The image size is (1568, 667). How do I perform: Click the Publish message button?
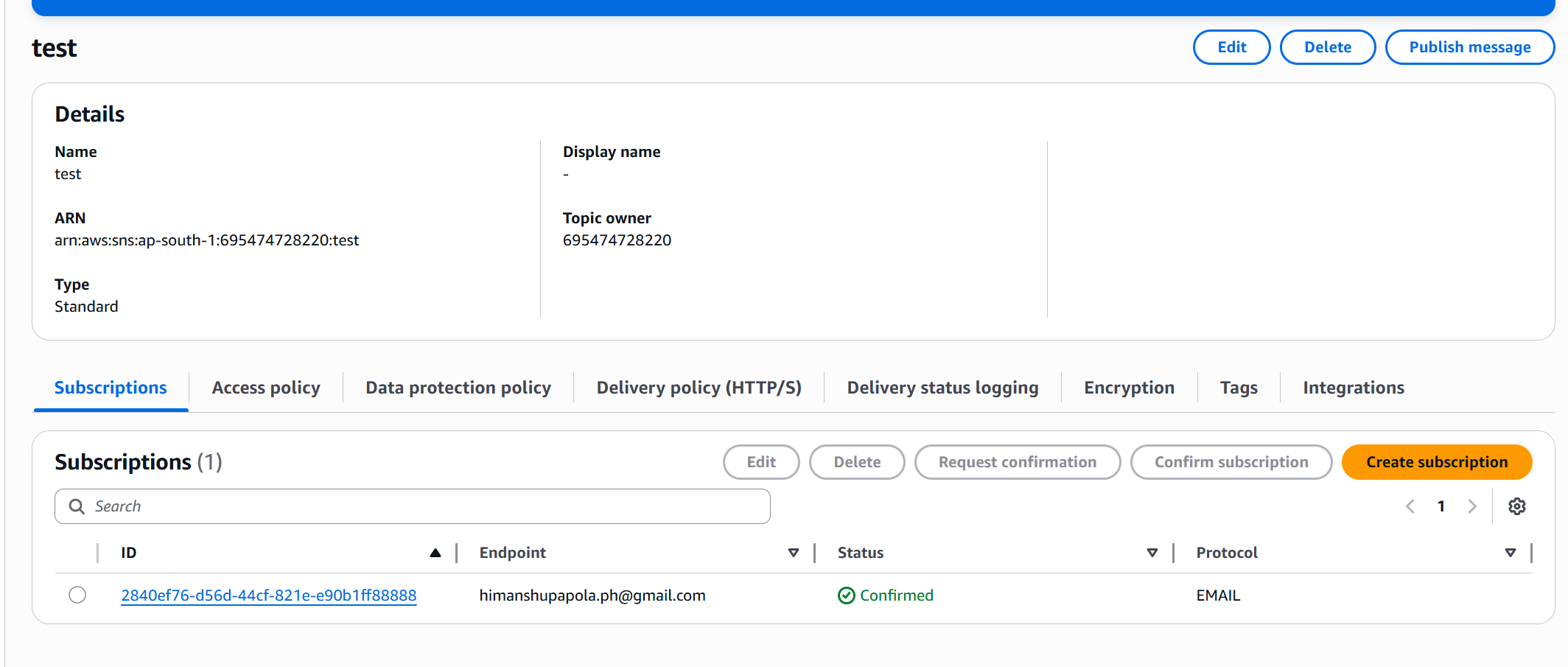click(x=1469, y=47)
